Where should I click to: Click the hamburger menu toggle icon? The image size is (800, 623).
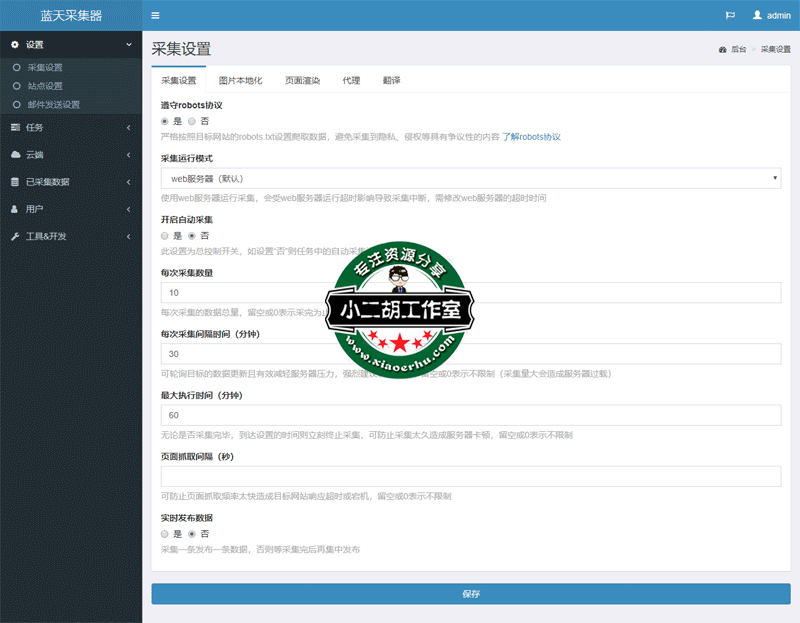click(x=155, y=16)
